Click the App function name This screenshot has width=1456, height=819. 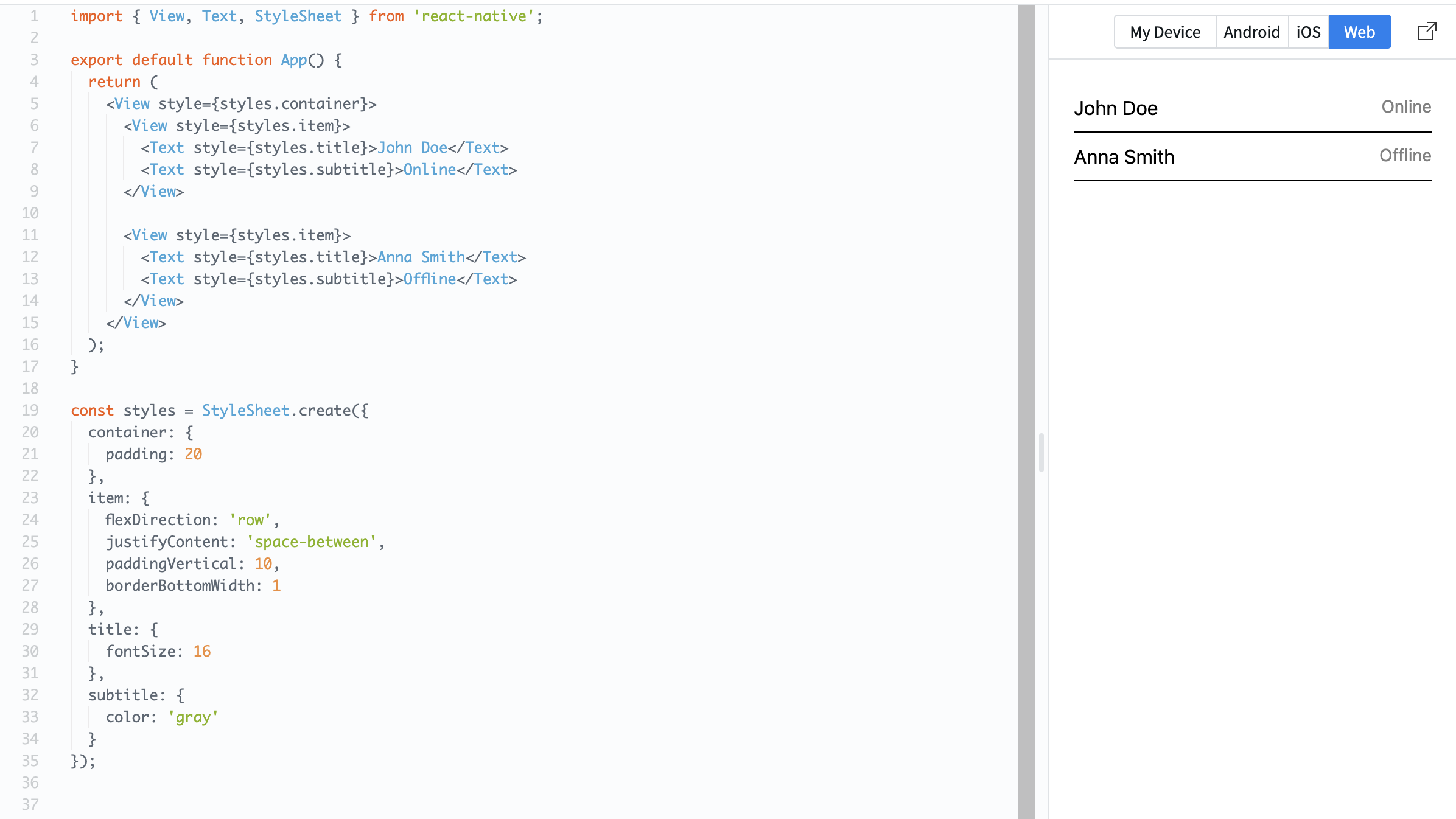(294, 60)
